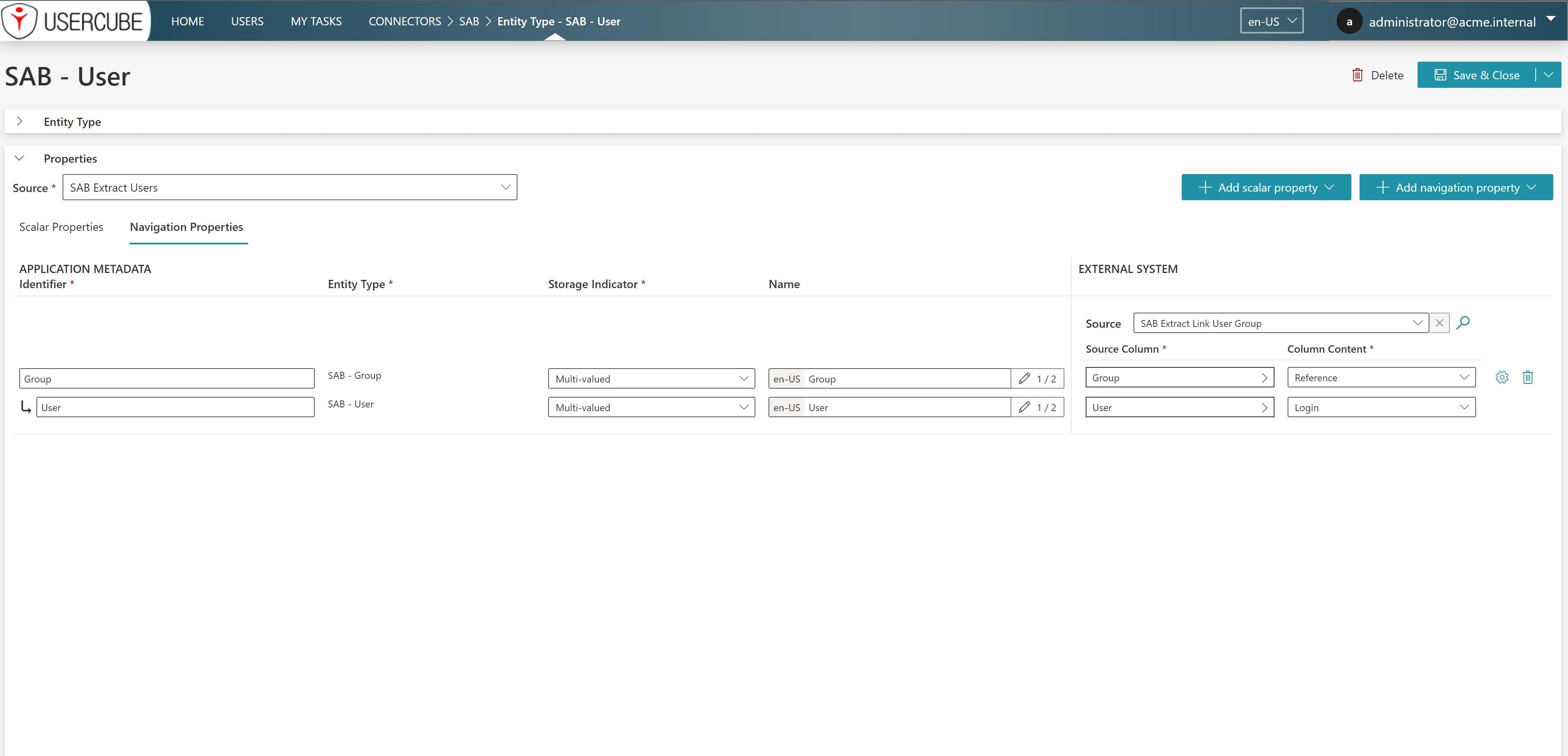Click Entity Type - SAB - User breadcrumb
Screen dimensions: 1568x756
click(x=559, y=21)
